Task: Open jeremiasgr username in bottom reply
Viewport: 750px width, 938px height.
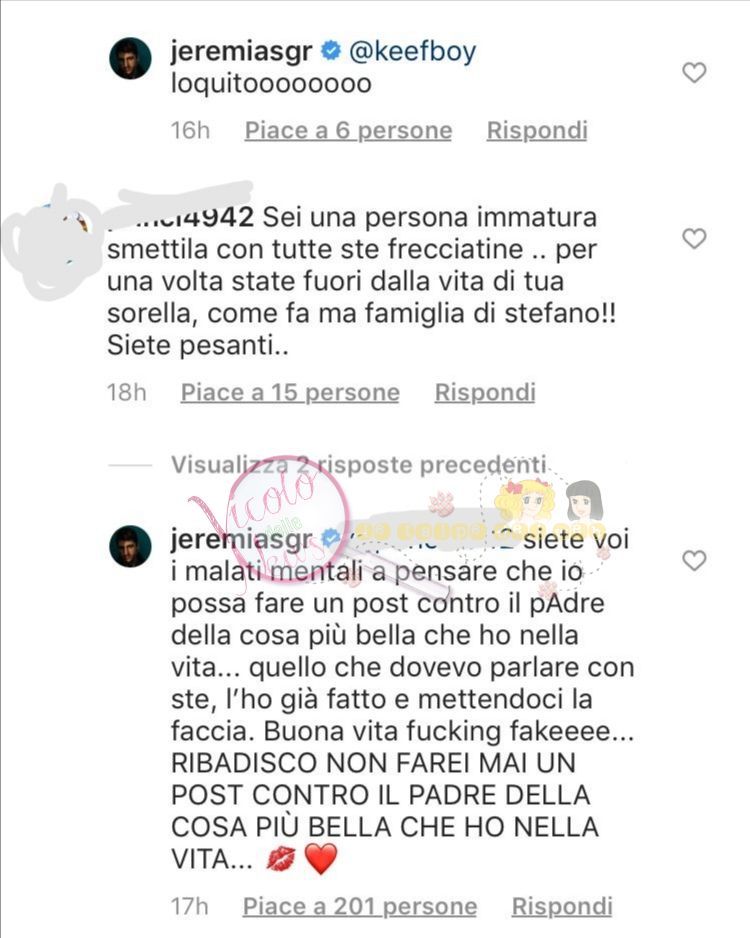Action: (241, 540)
